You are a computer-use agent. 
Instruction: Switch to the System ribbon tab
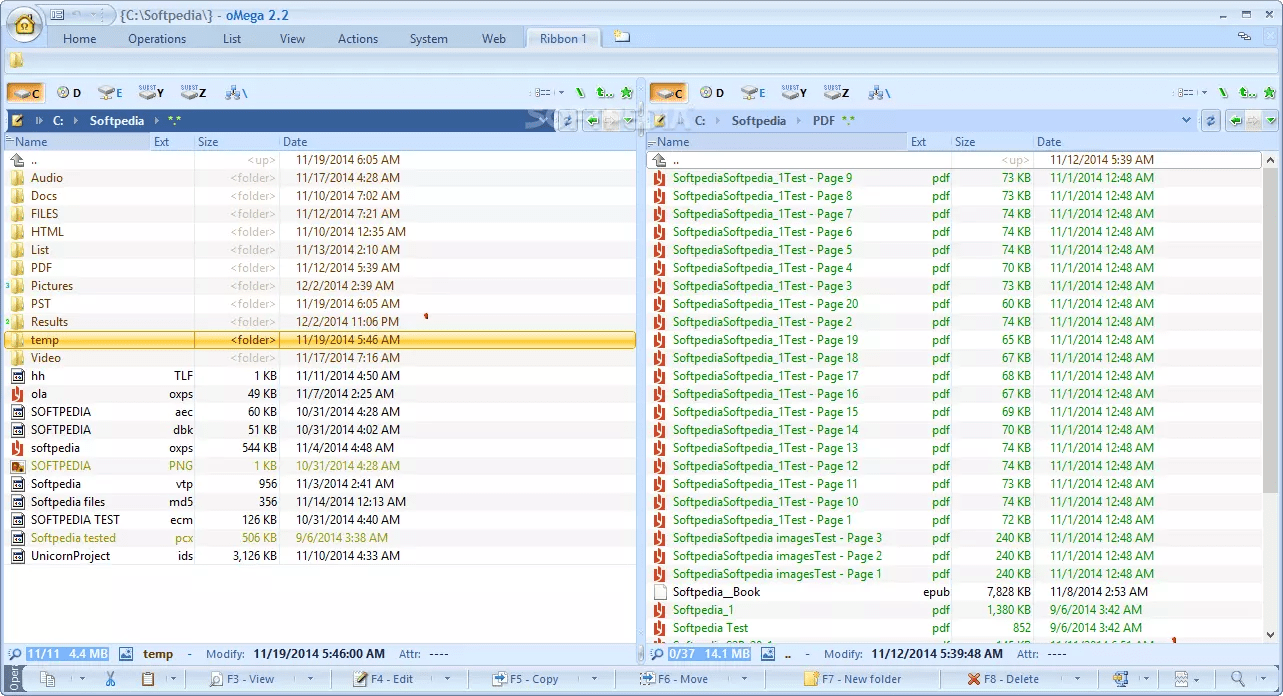click(428, 39)
